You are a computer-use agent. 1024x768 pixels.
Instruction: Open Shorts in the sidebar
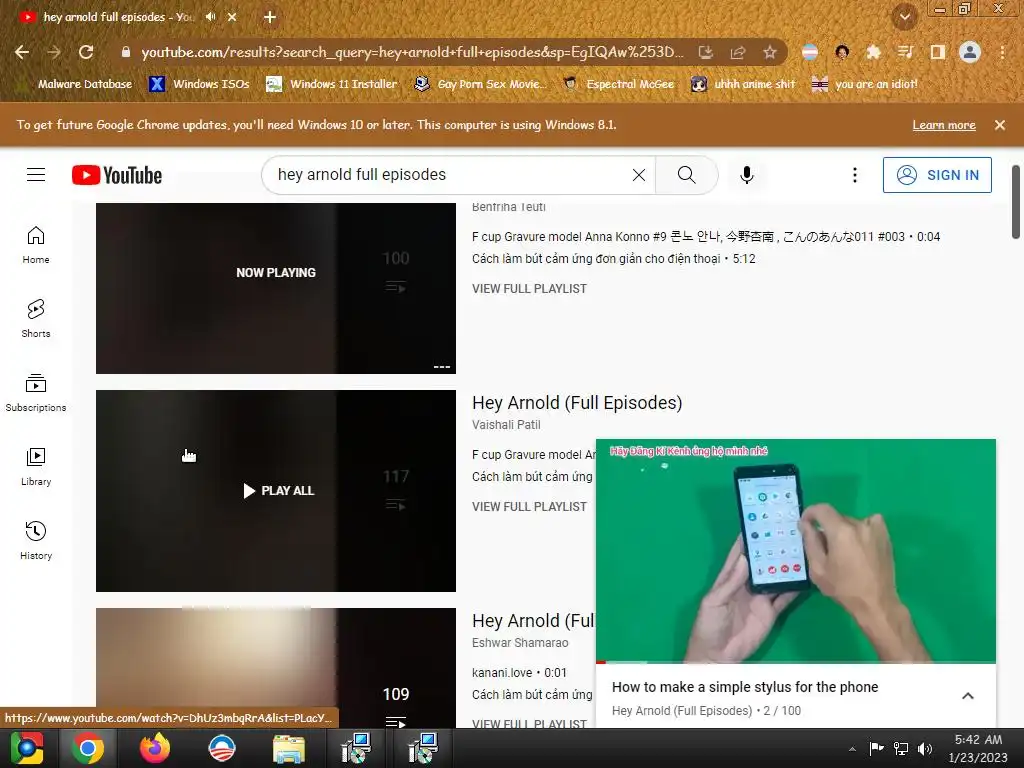click(x=36, y=319)
